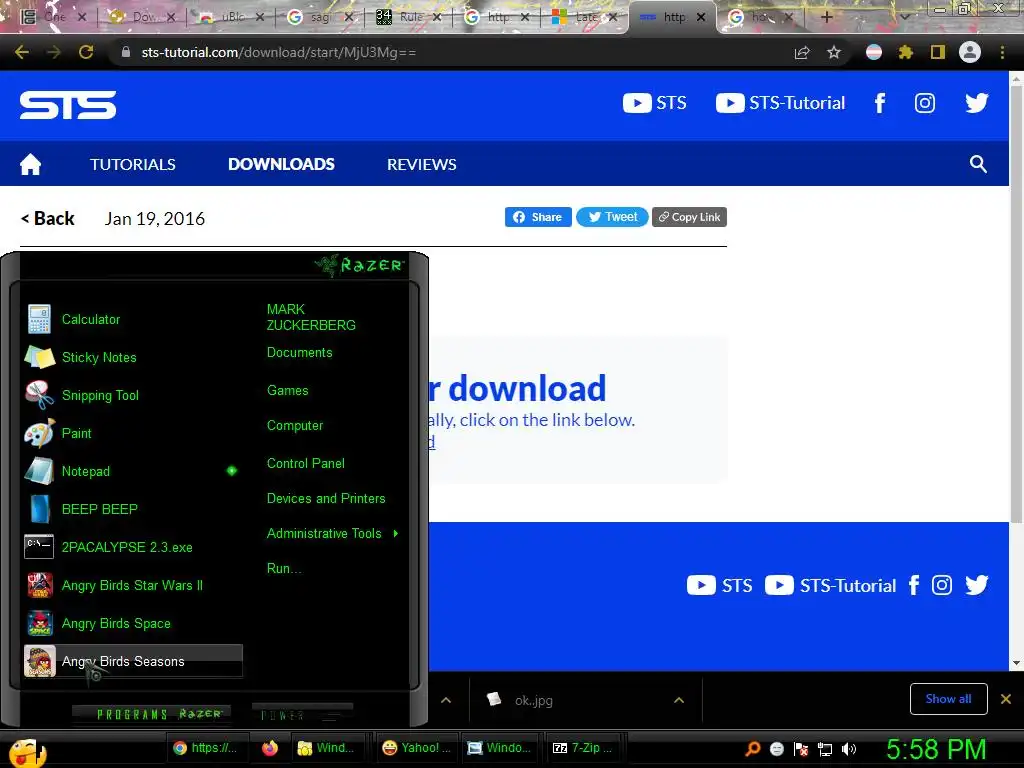
Task: Open a new browser tab
Action: point(827,17)
